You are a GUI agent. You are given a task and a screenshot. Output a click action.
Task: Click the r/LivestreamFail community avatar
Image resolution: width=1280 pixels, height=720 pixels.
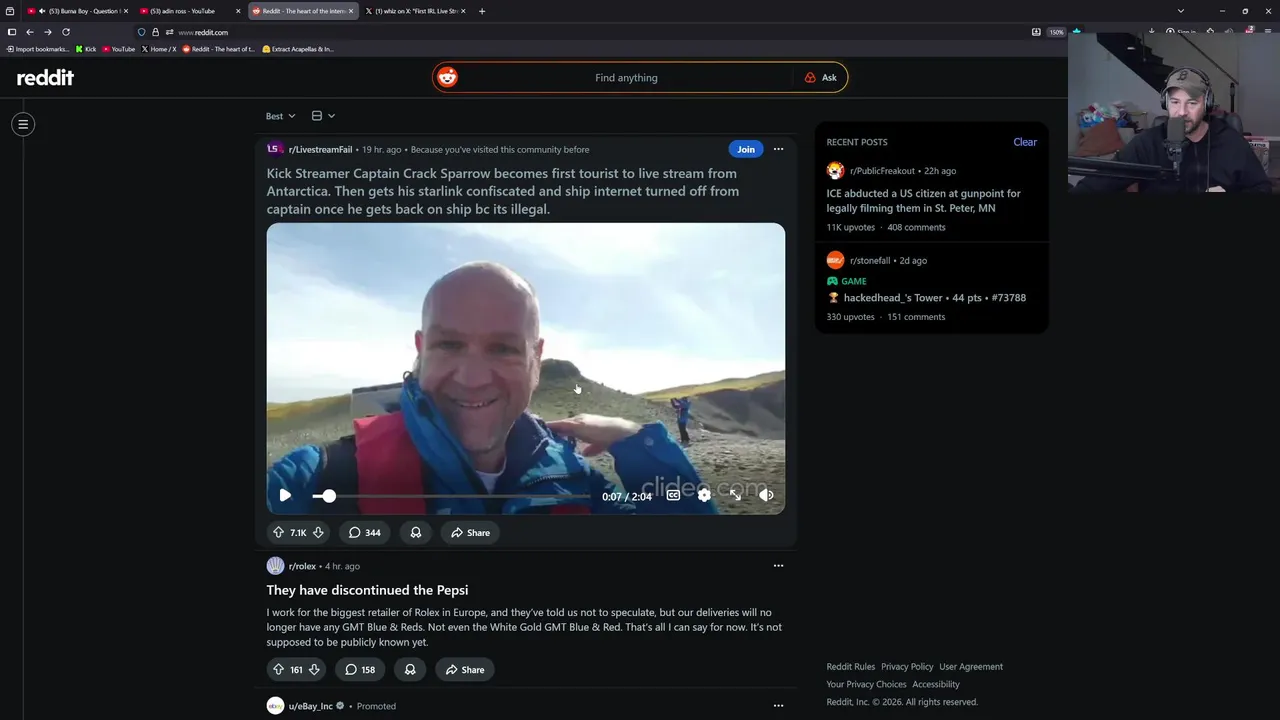pos(275,149)
